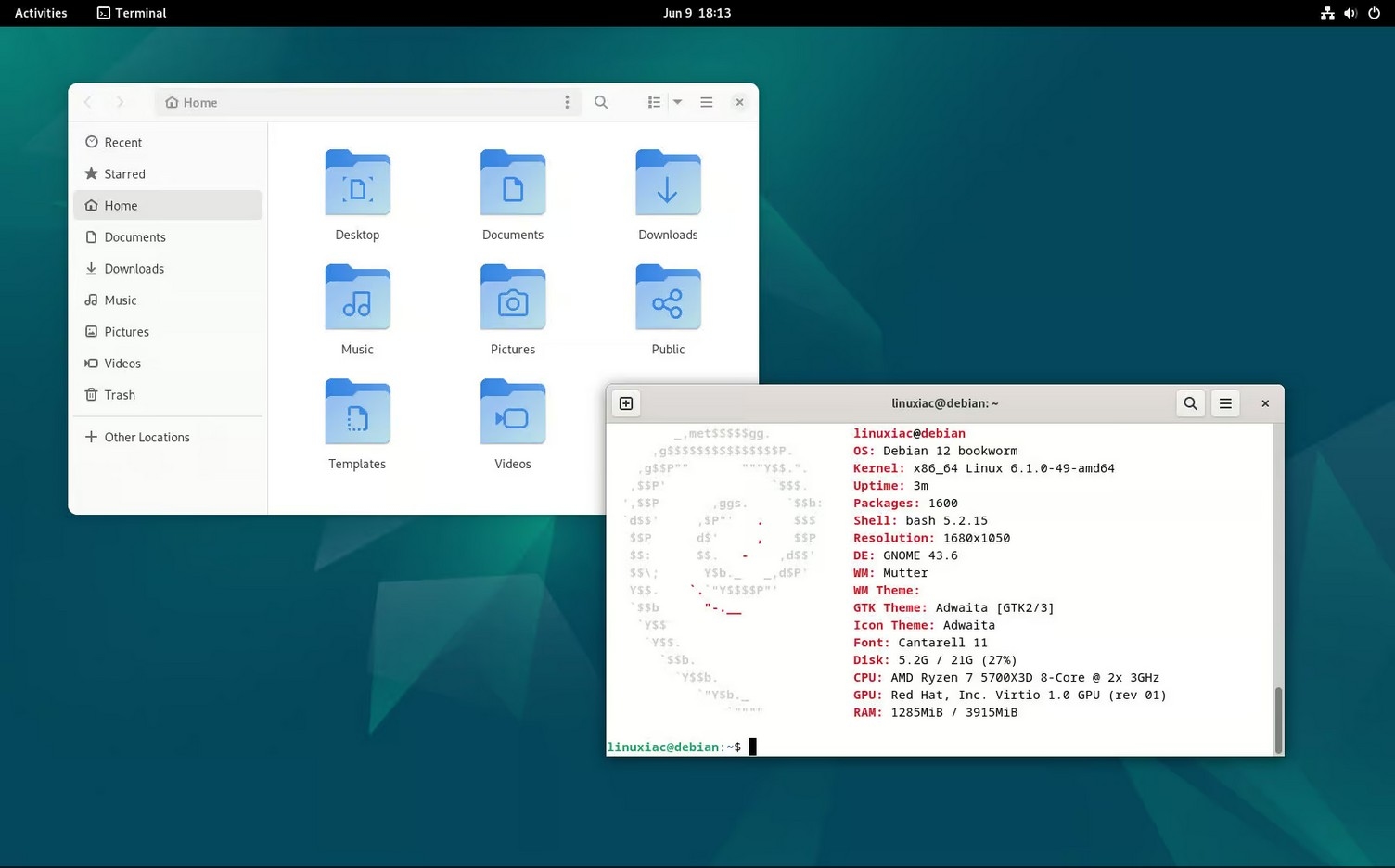Open the Templates folder icon

(x=357, y=413)
